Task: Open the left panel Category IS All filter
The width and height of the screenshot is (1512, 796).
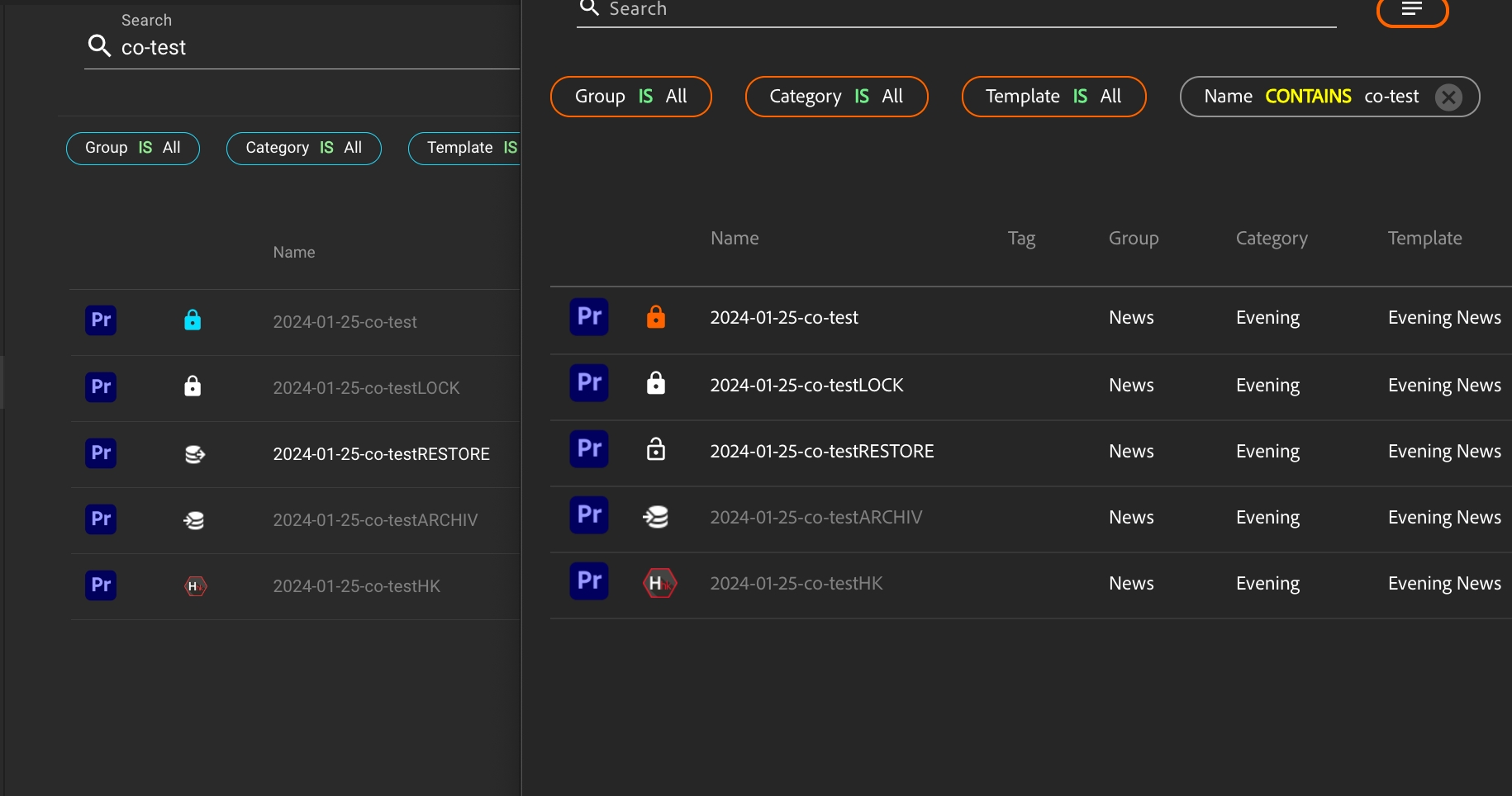Action: tap(303, 148)
